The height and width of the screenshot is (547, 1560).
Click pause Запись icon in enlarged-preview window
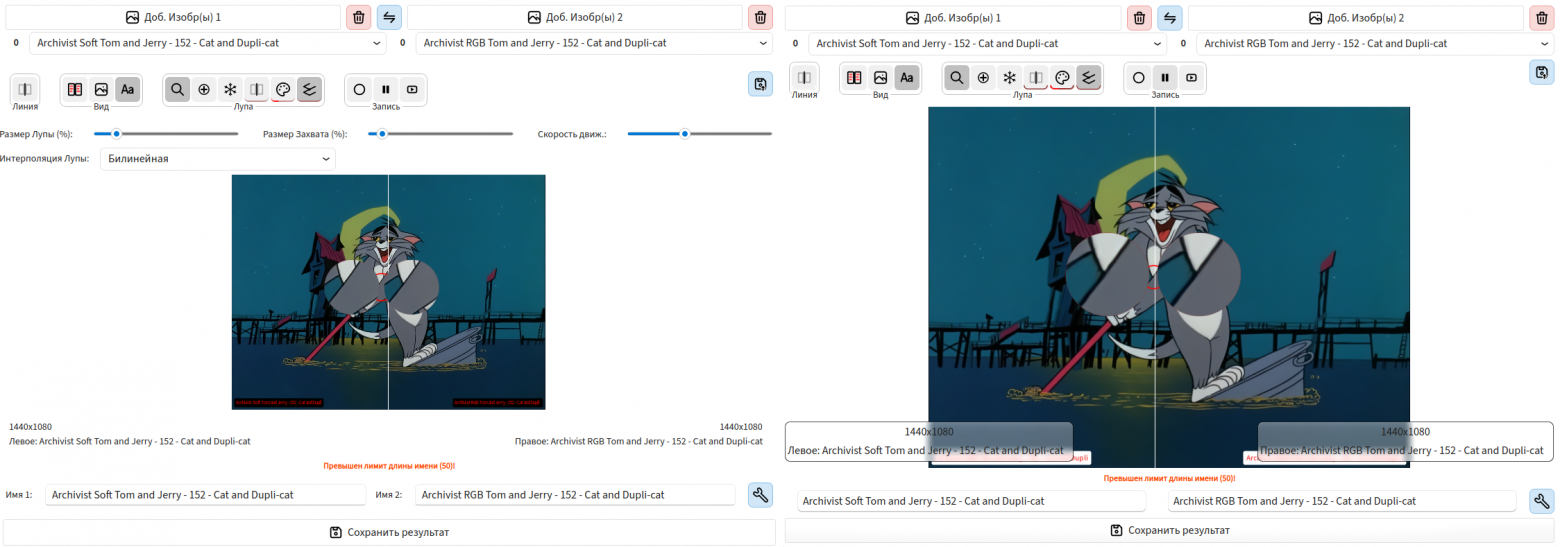coord(1165,77)
